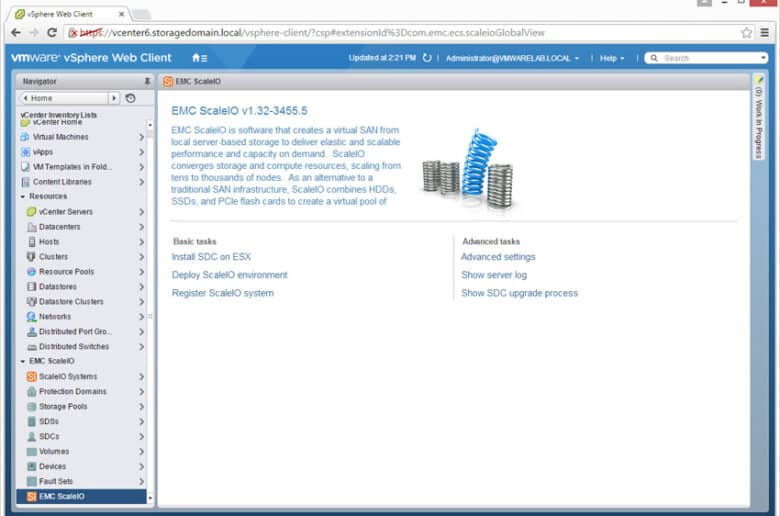Image resolution: width=780 pixels, height=516 pixels.
Task: Click Register ScaleIO system link
Action: click(223, 293)
